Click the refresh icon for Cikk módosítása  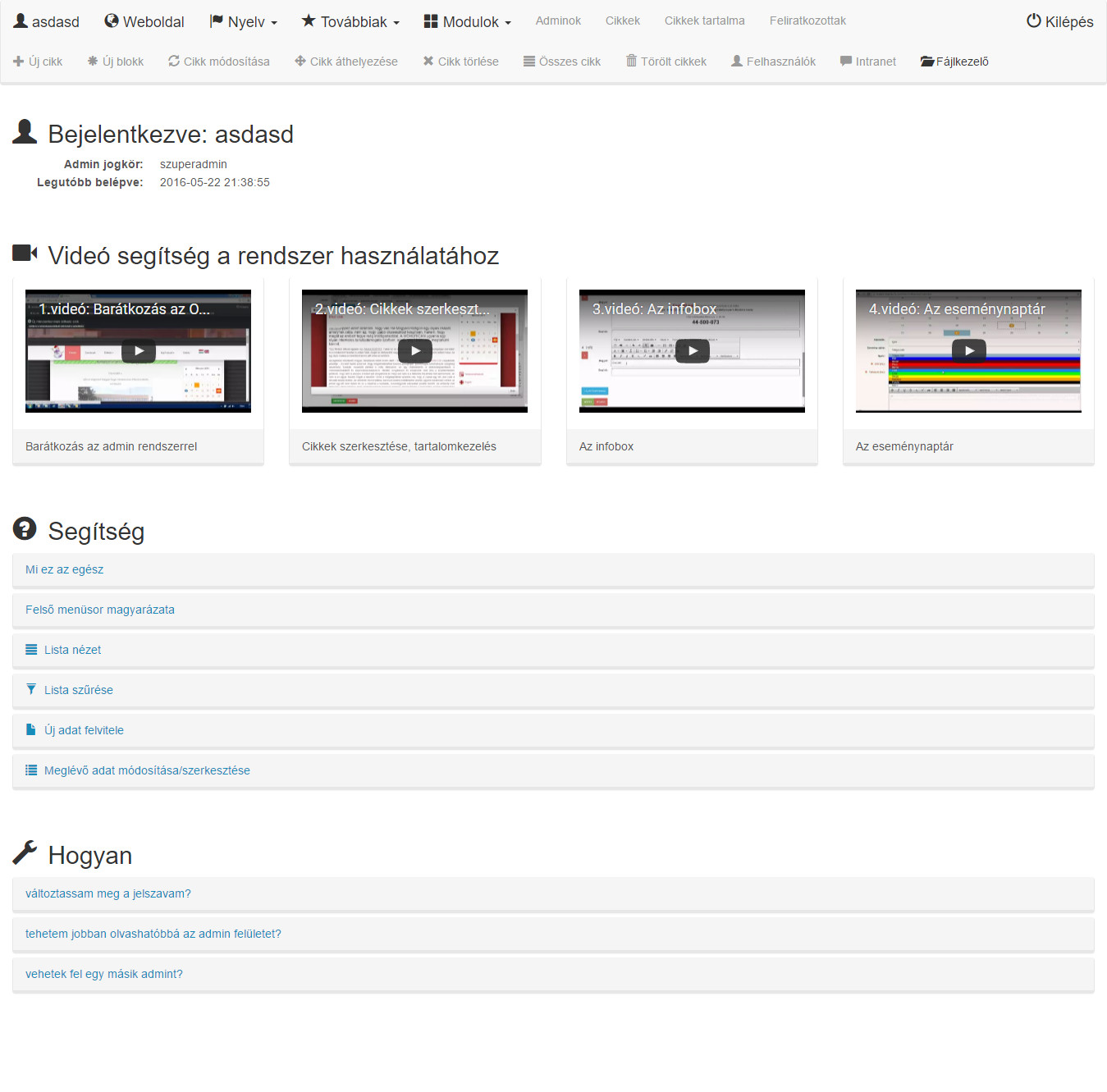point(174,62)
